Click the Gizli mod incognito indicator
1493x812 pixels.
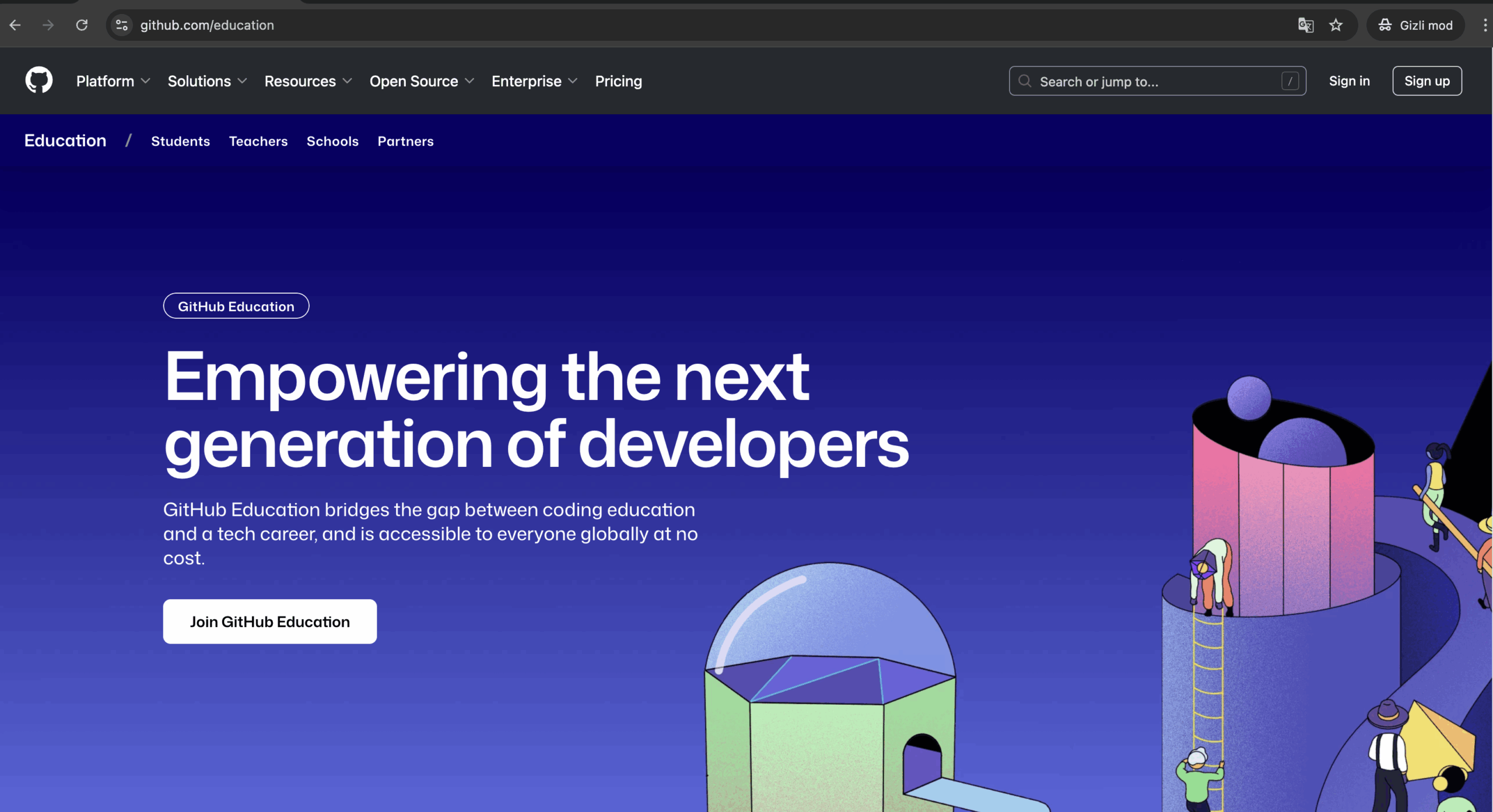coord(1415,25)
